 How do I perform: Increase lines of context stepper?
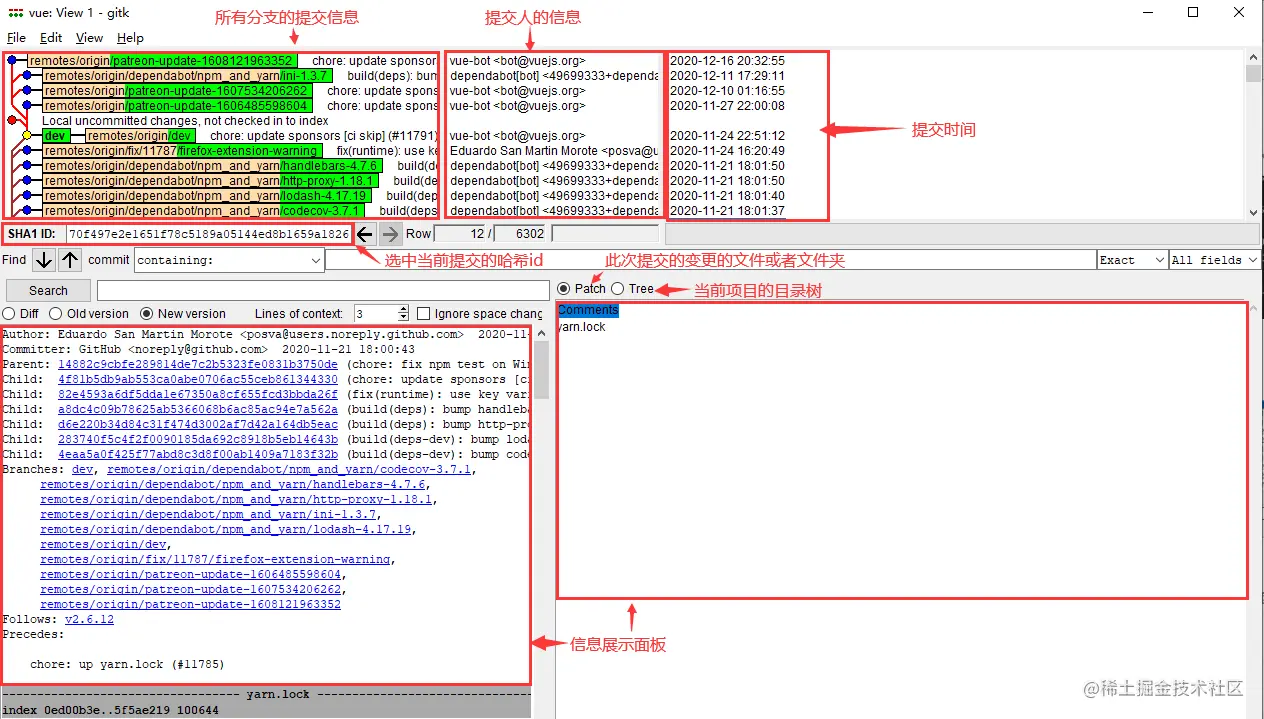[x=404, y=309]
